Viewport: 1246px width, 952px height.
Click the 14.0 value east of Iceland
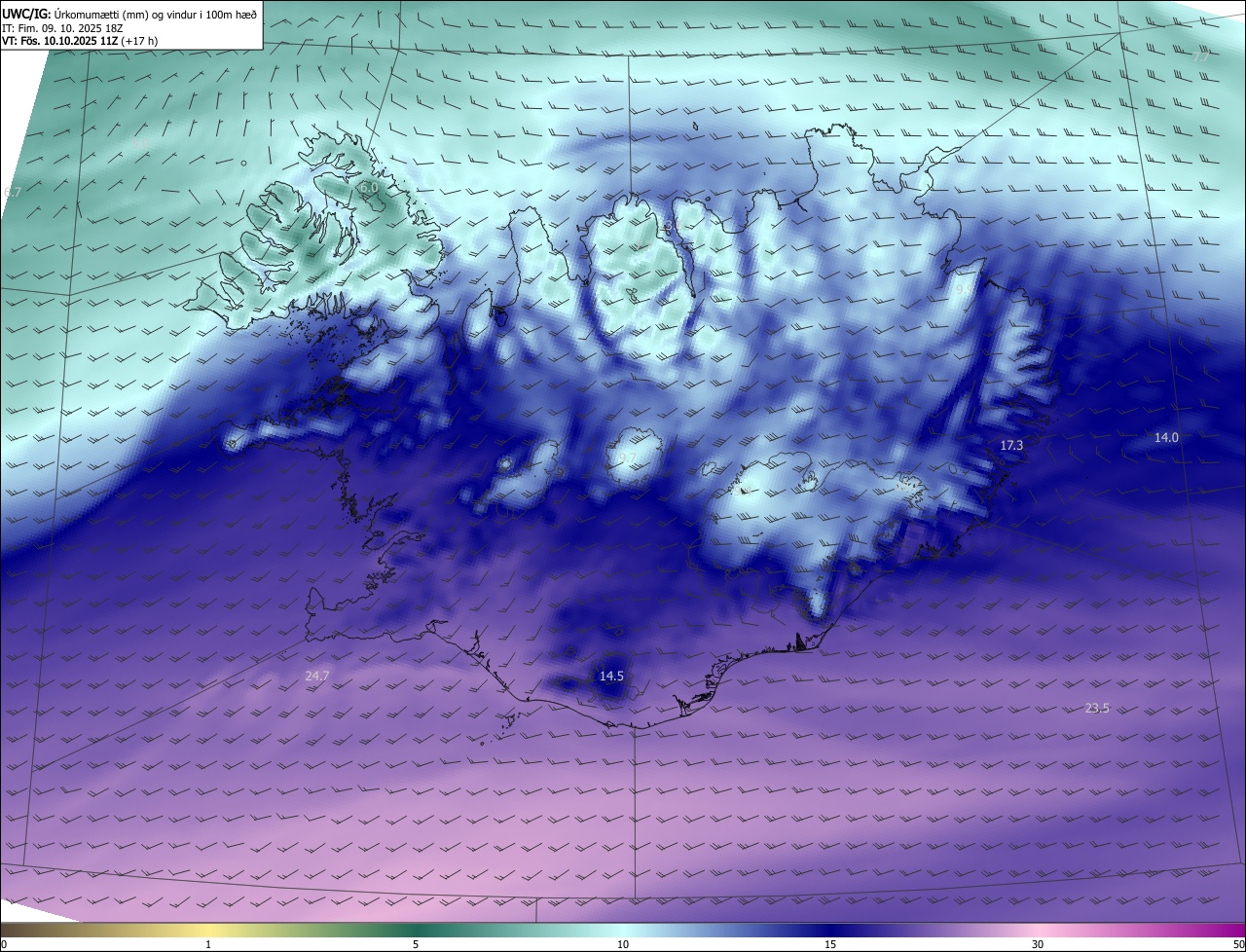pyautogui.click(x=1166, y=438)
